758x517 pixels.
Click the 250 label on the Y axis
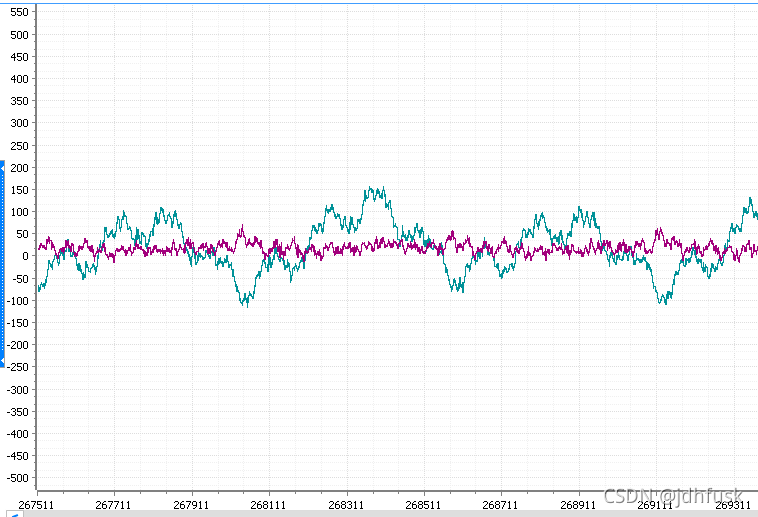point(19,146)
